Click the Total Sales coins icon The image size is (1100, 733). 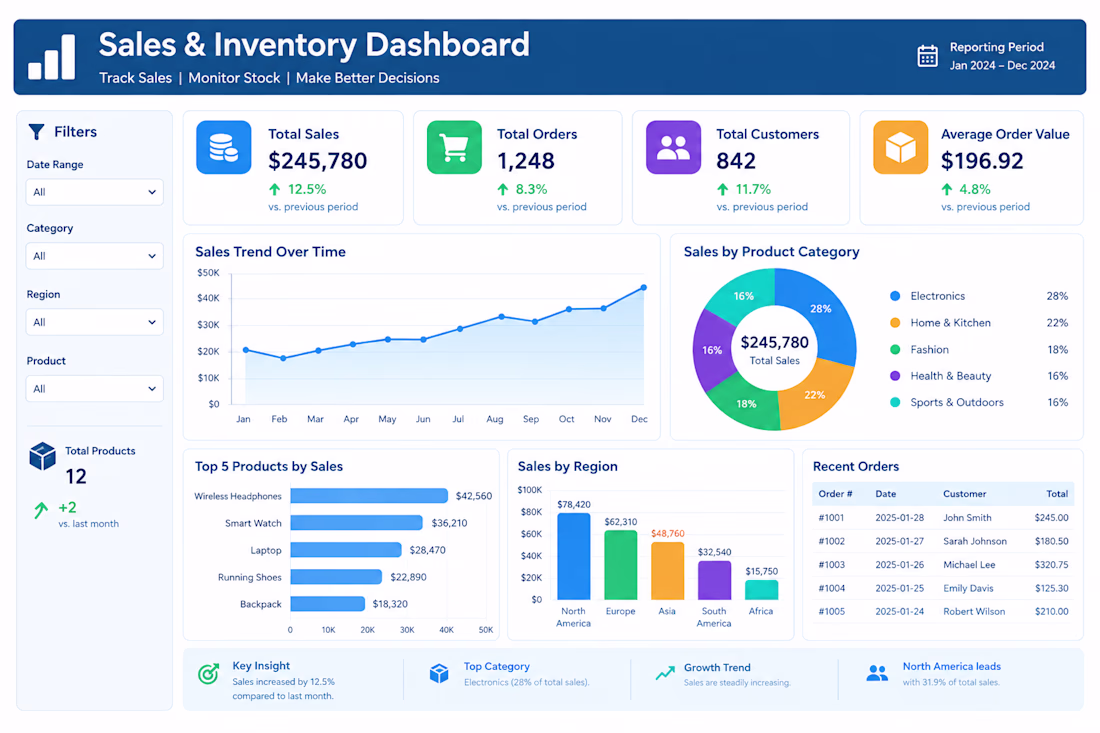pos(224,147)
